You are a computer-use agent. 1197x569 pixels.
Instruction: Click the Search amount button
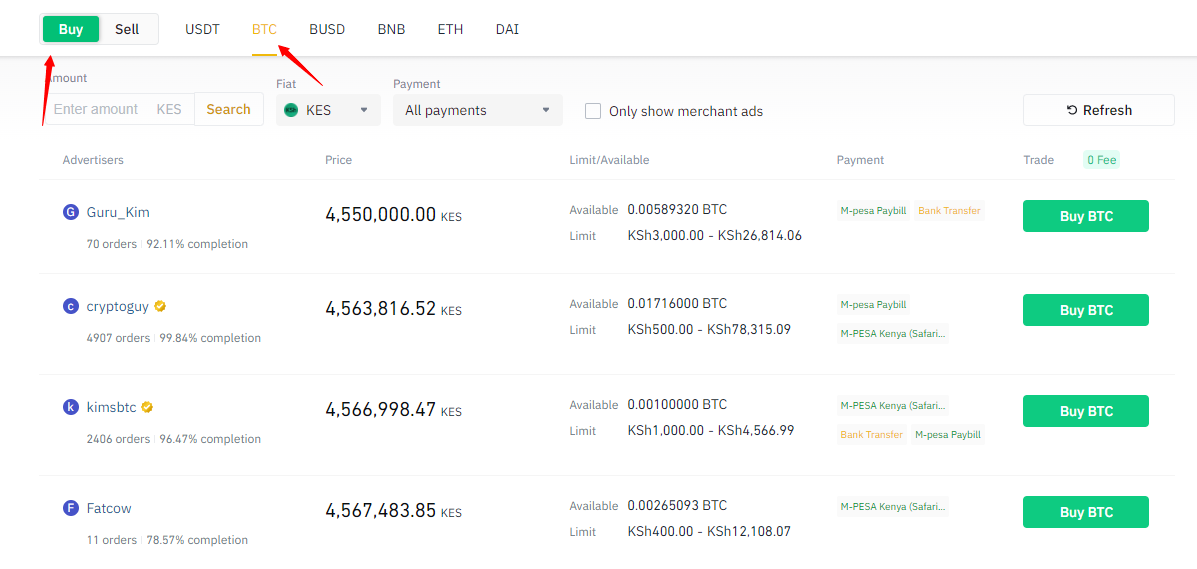228,109
